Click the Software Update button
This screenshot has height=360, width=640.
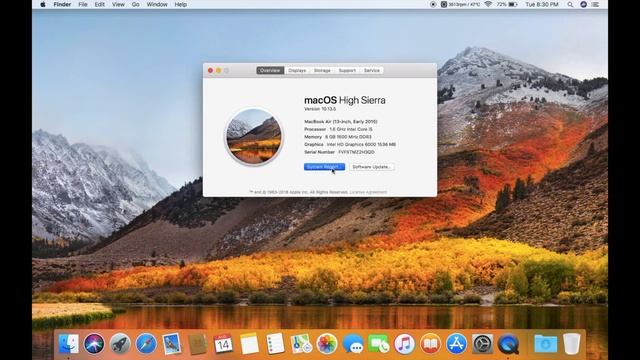pos(371,167)
